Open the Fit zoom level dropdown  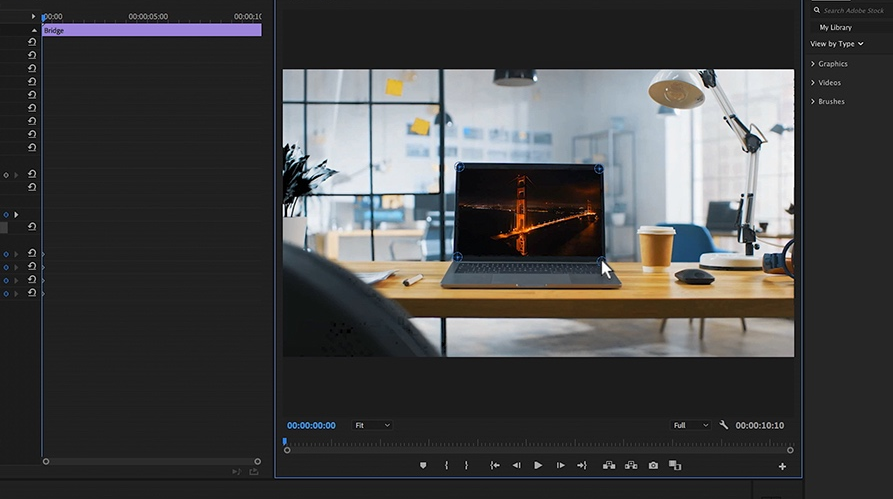click(x=372, y=425)
